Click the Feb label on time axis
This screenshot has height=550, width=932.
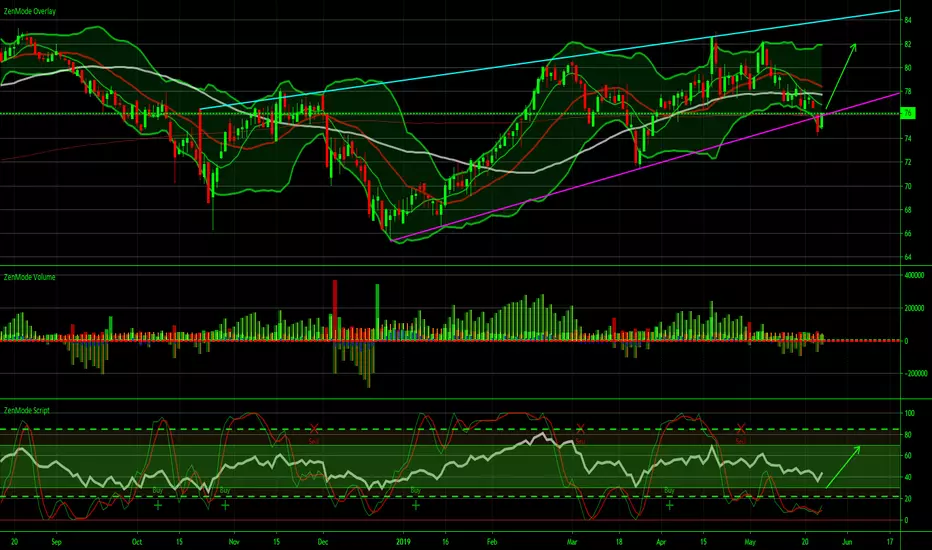pos(492,542)
